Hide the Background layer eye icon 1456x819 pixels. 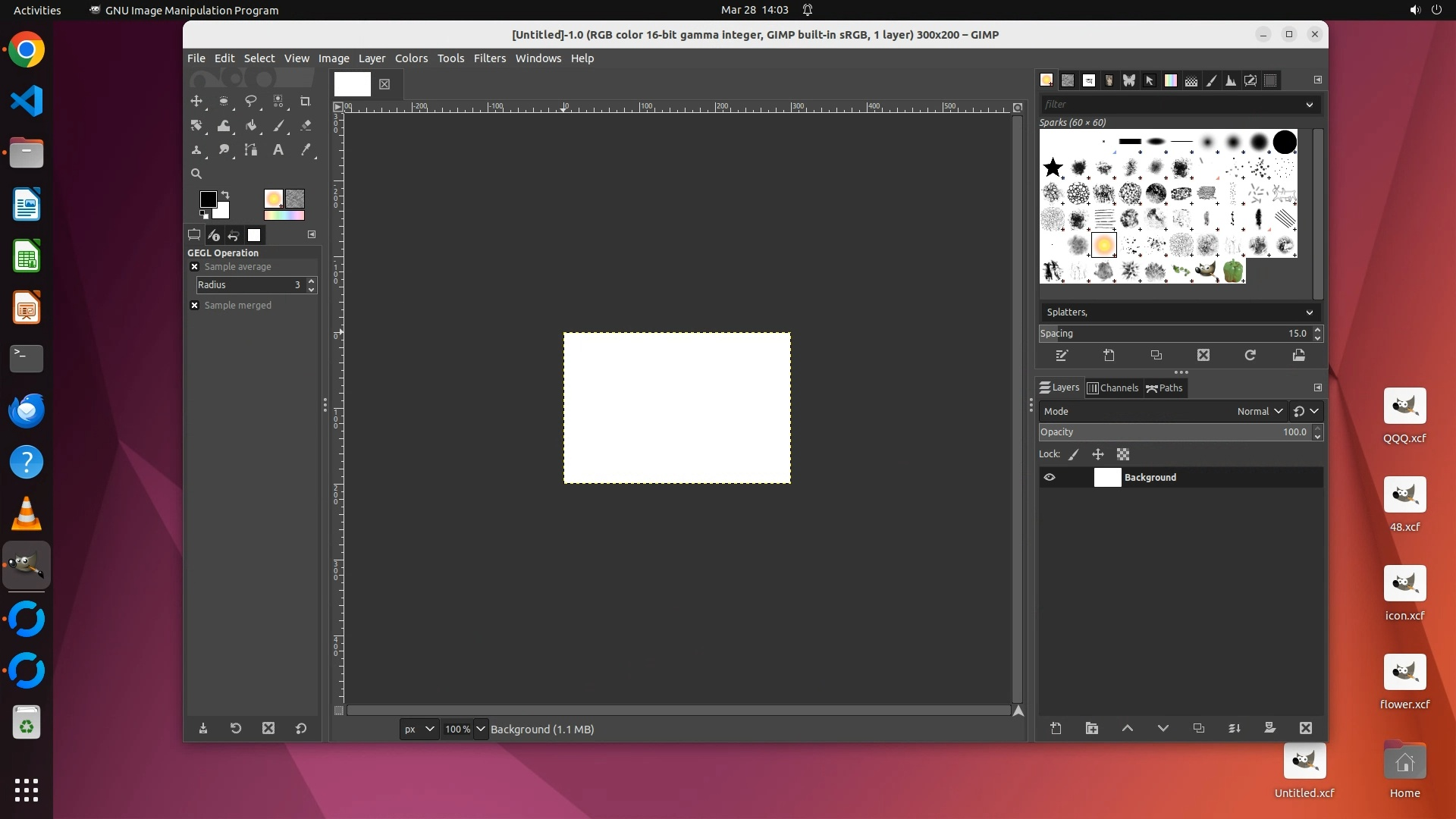[1050, 478]
